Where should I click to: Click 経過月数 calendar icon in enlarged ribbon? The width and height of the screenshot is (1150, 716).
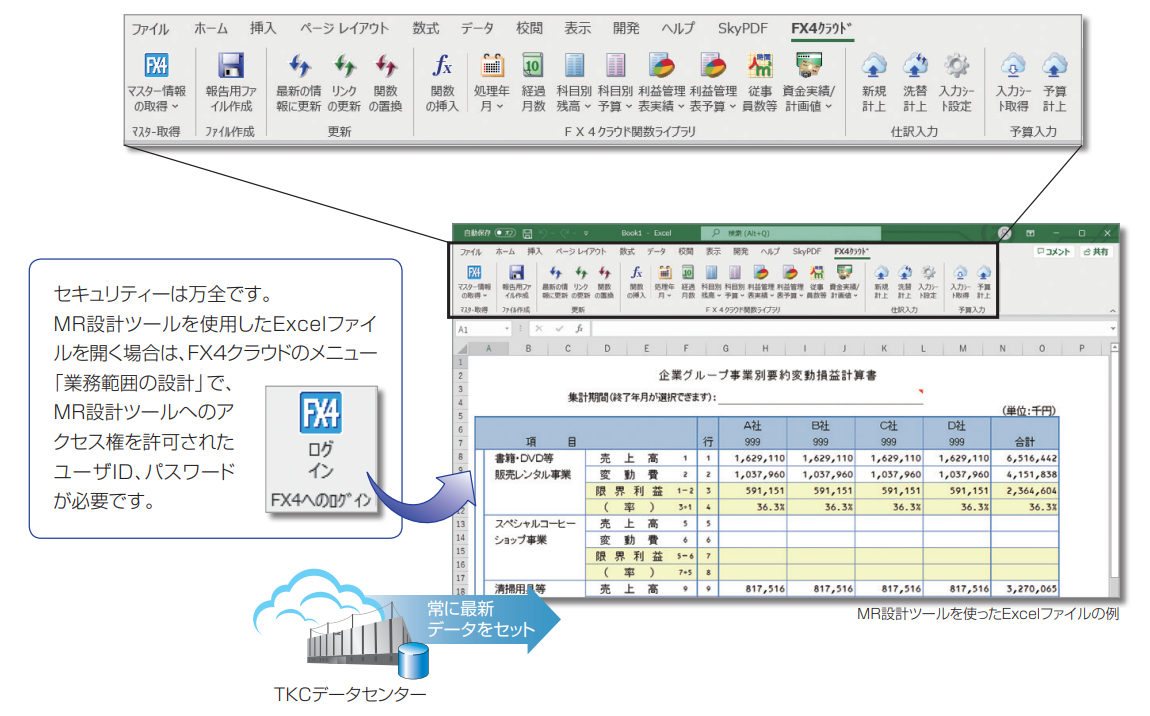pyautogui.click(x=533, y=67)
